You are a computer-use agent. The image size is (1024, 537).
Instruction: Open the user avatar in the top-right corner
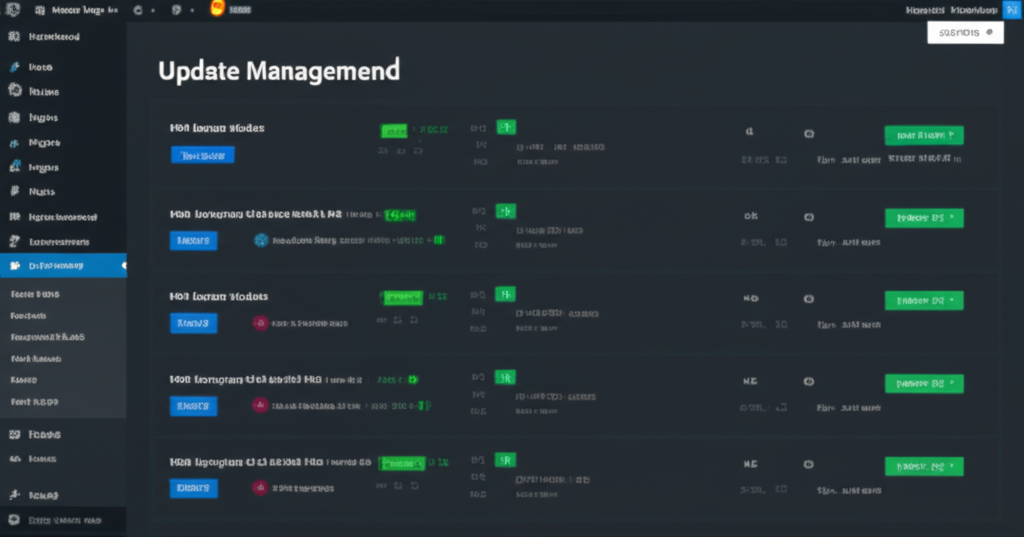(x=1010, y=9)
